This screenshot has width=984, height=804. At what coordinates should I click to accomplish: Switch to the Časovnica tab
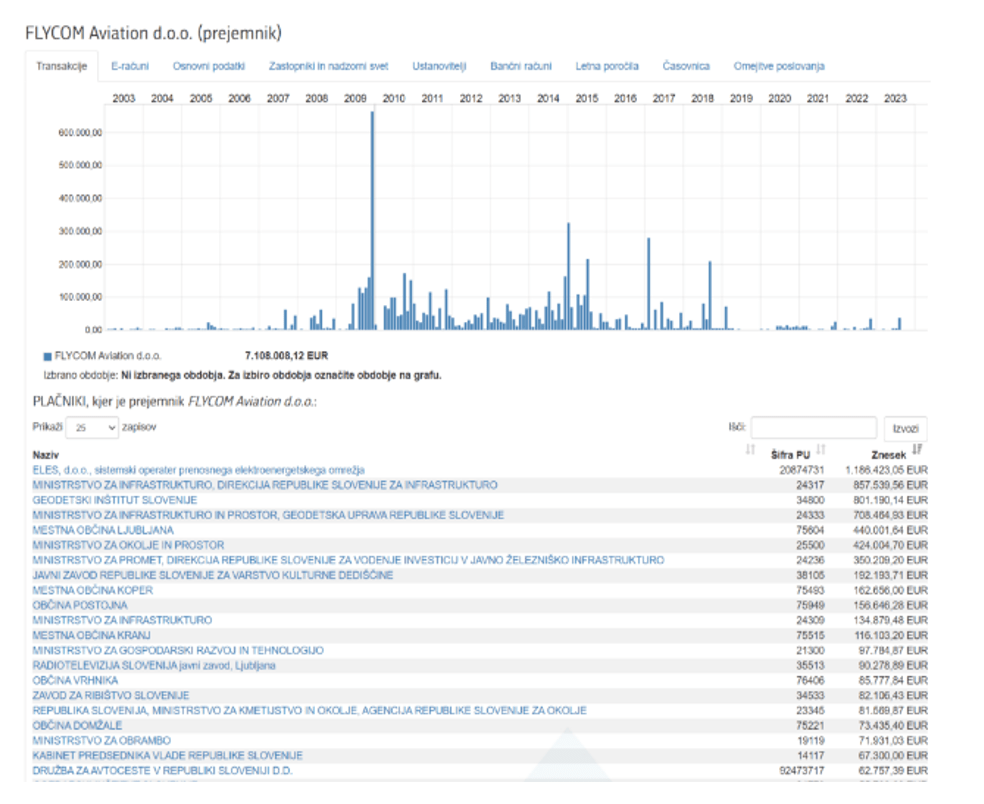coord(686,66)
